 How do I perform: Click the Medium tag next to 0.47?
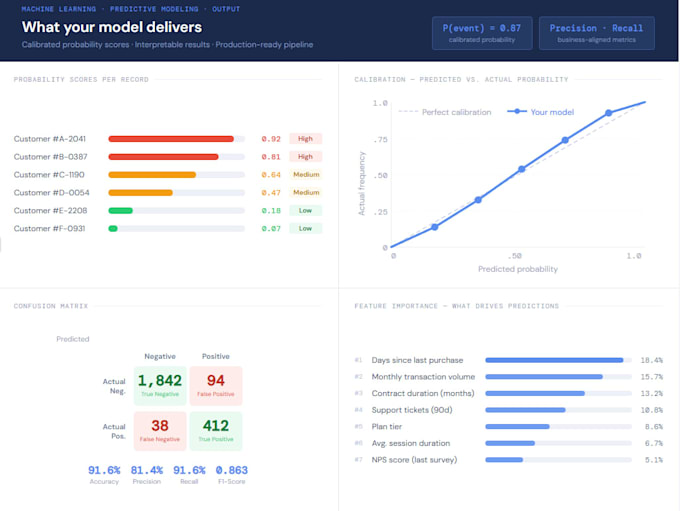[x=306, y=192]
